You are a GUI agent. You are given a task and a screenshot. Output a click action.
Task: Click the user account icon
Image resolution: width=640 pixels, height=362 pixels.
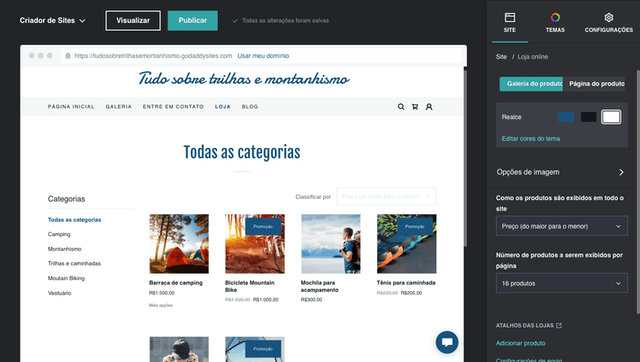click(x=429, y=107)
